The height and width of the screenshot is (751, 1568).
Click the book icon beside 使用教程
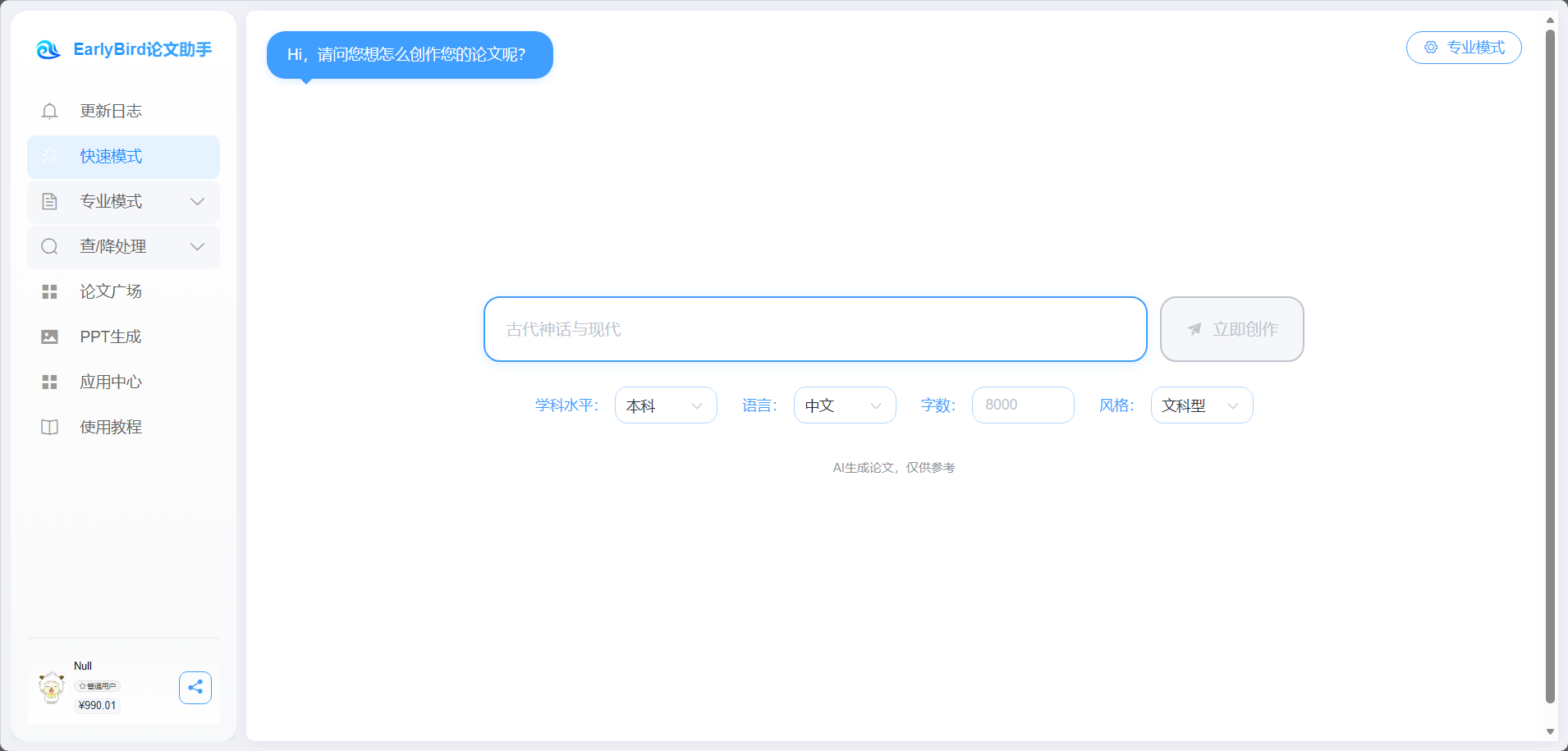tap(49, 427)
